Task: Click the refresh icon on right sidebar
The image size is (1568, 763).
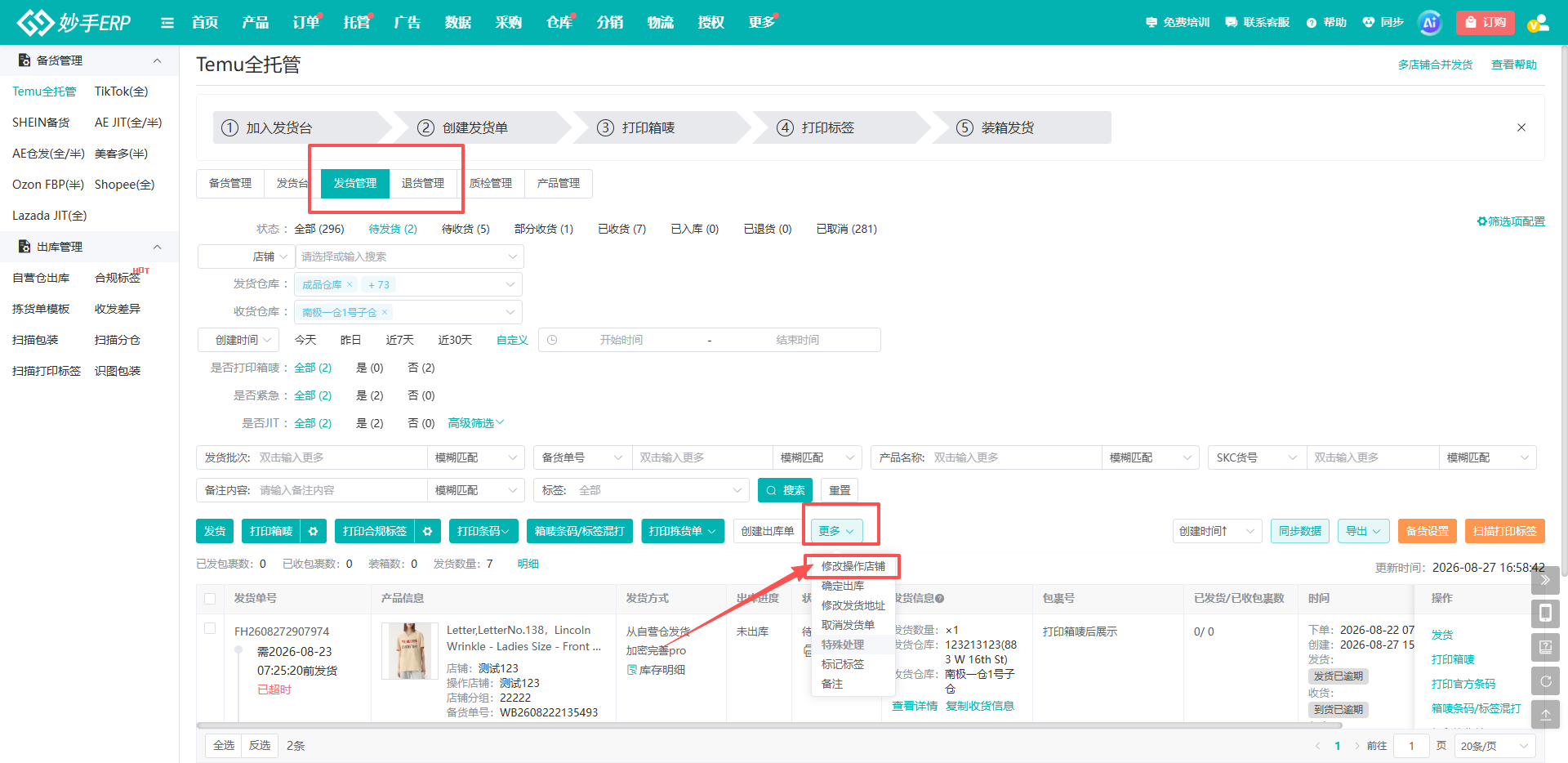Action: [x=1545, y=680]
